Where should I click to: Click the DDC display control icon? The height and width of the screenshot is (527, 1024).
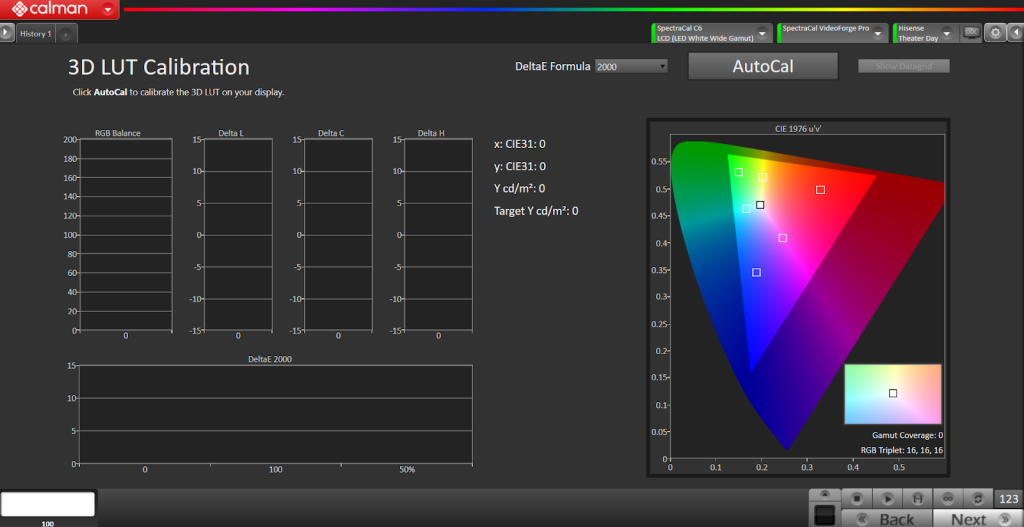point(970,33)
